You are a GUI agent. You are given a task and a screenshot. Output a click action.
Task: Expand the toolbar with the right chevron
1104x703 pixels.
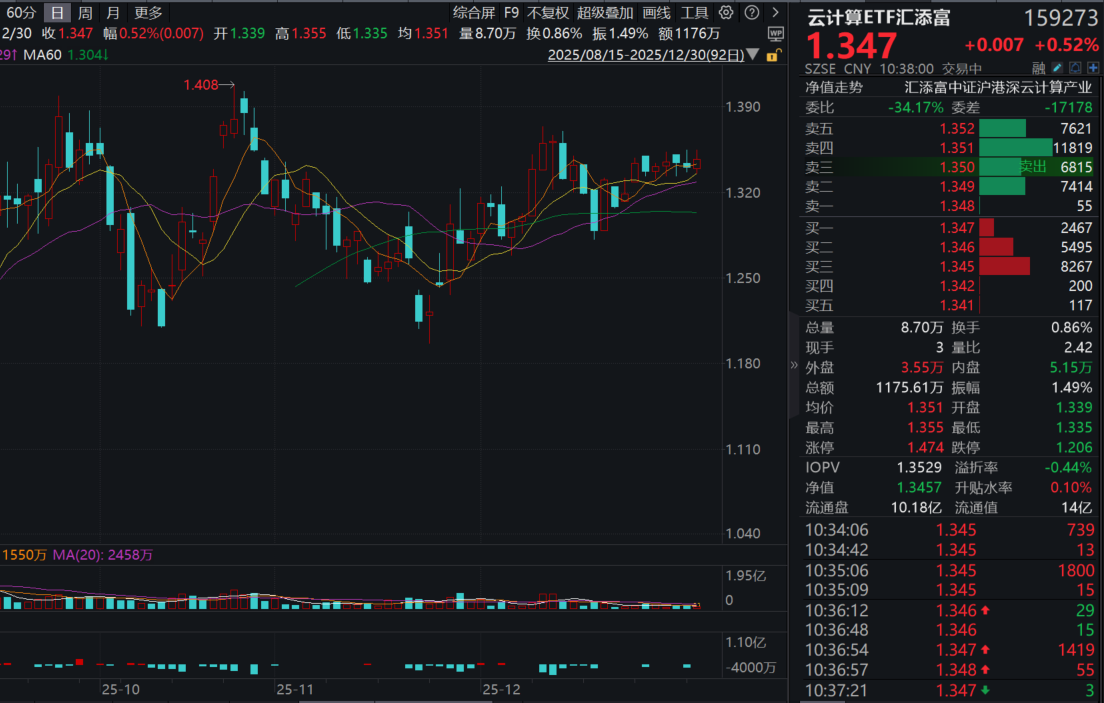(x=776, y=13)
